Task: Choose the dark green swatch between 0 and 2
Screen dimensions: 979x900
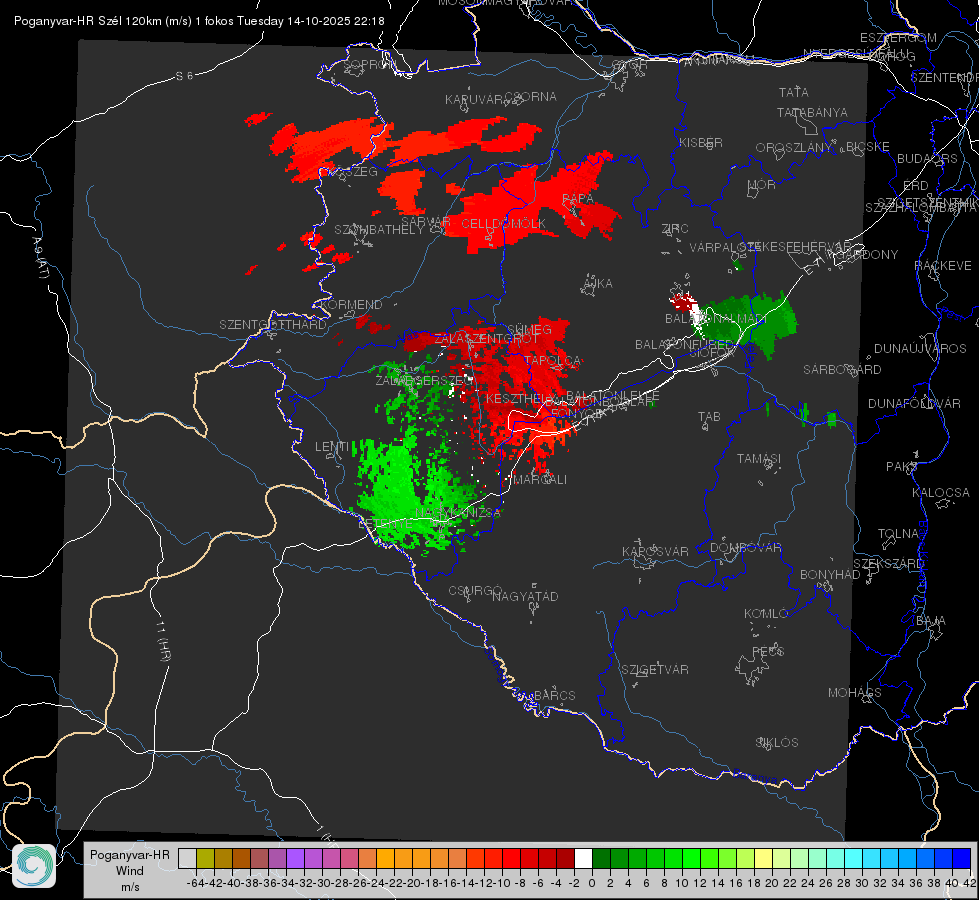Action: coord(601,858)
